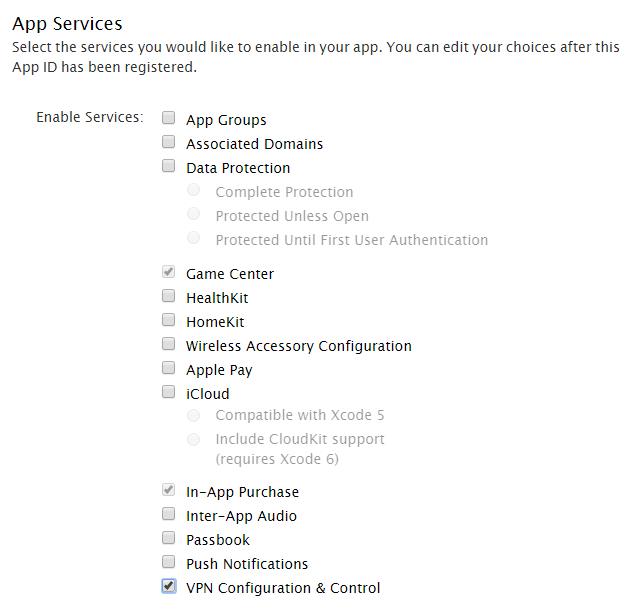
Task: Enable the Data Protection checkbox
Action: [168, 165]
